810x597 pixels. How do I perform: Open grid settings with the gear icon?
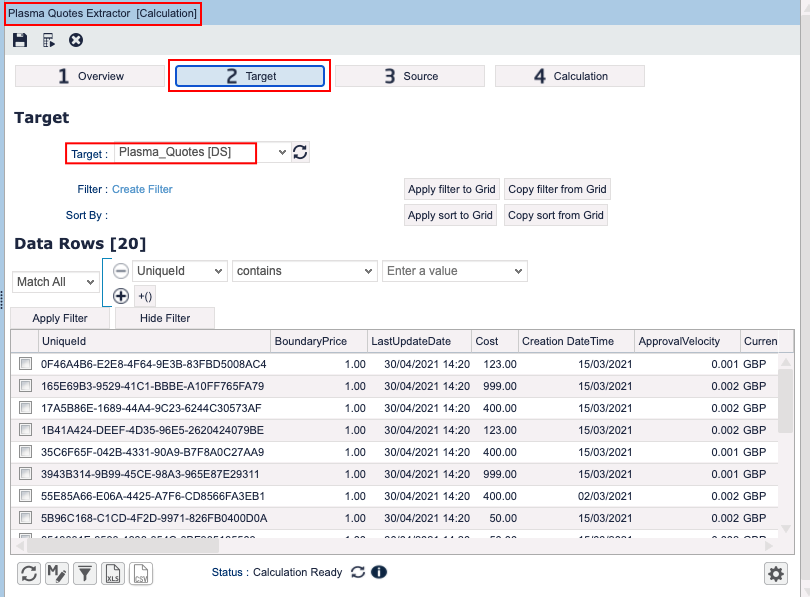click(775, 573)
